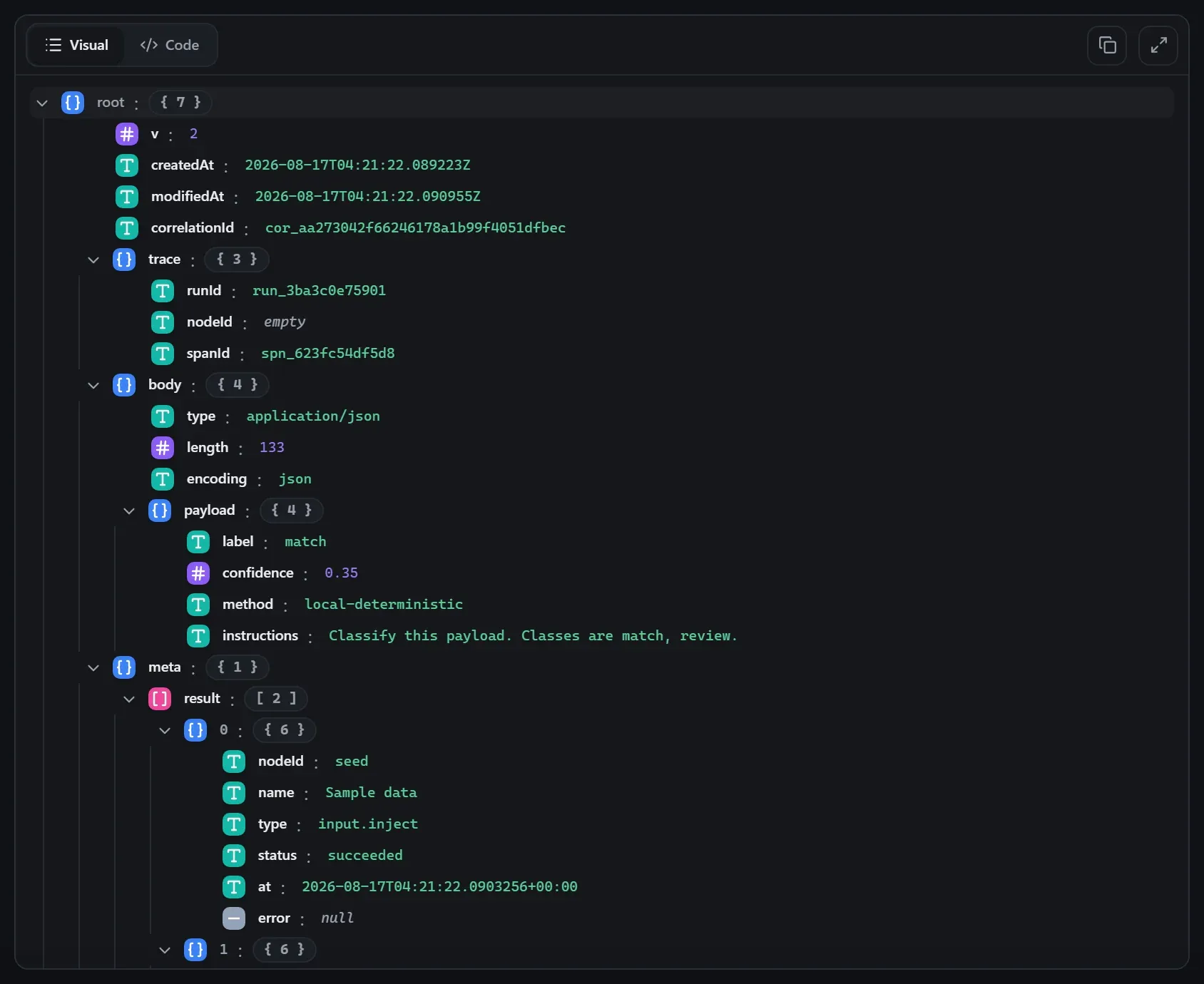The image size is (1204, 984).
Task: Collapse result item 0 chevron
Action: click(x=165, y=730)
